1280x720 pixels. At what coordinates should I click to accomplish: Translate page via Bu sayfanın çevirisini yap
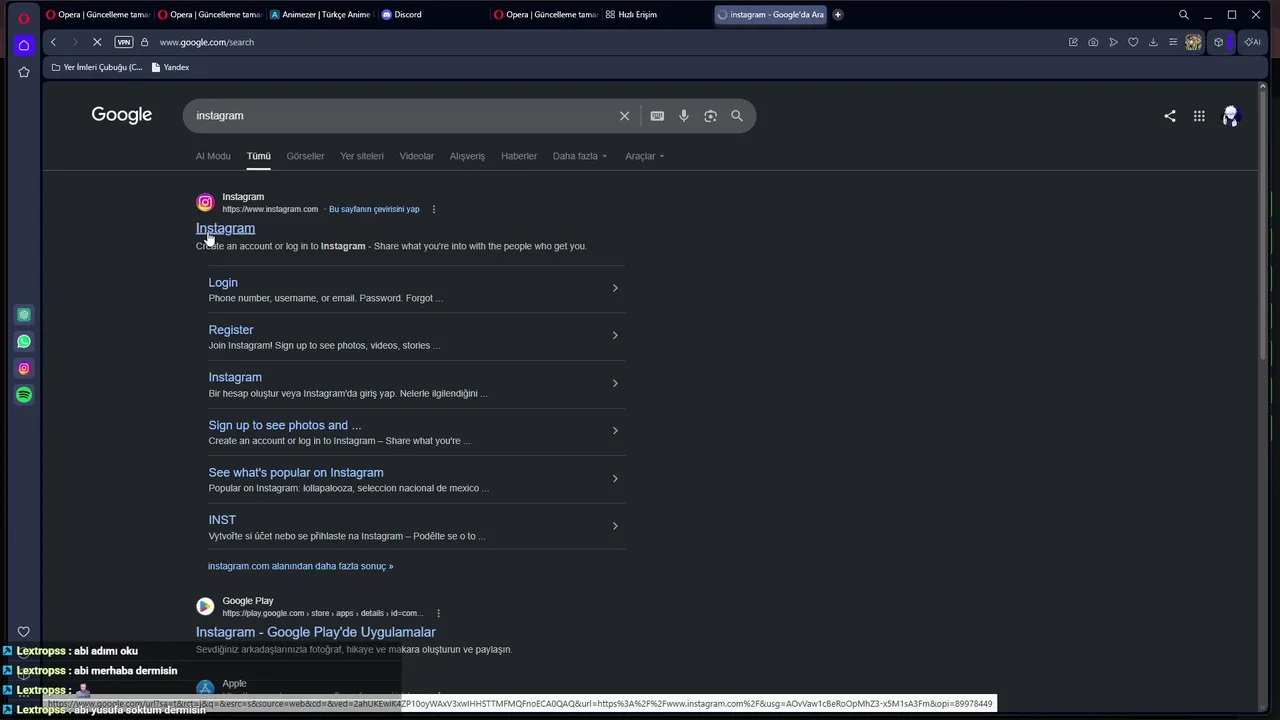pyautogui.click(x=374, y=209)
